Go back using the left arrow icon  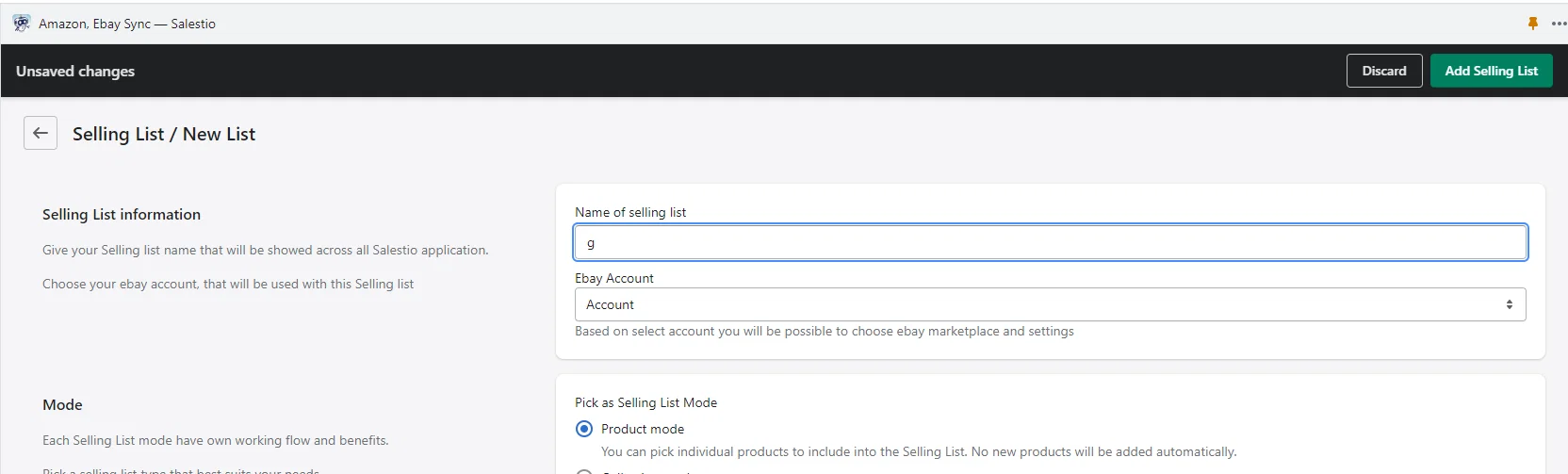pyautogui.click(x=41, y=133)
